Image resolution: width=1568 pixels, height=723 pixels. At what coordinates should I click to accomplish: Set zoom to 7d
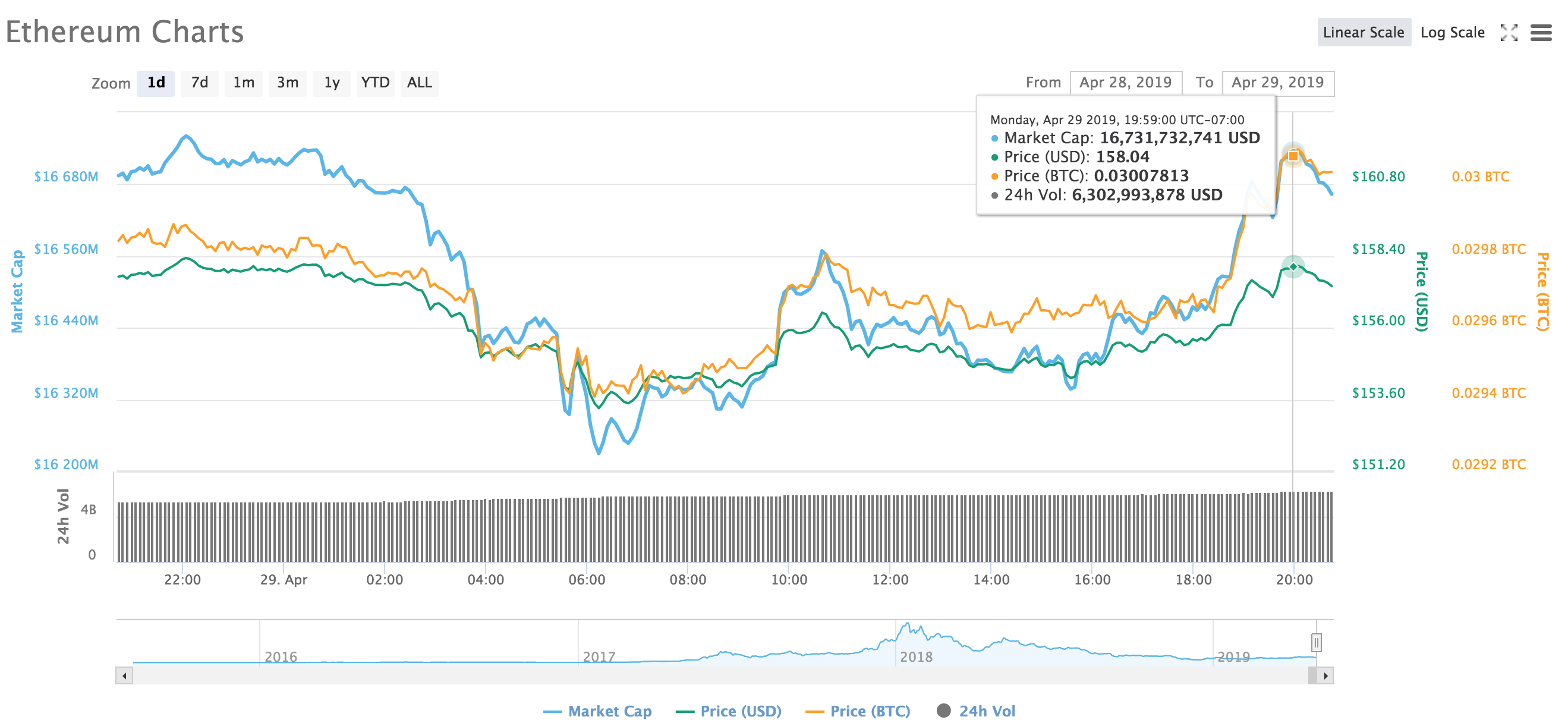[x=200, y=83]
